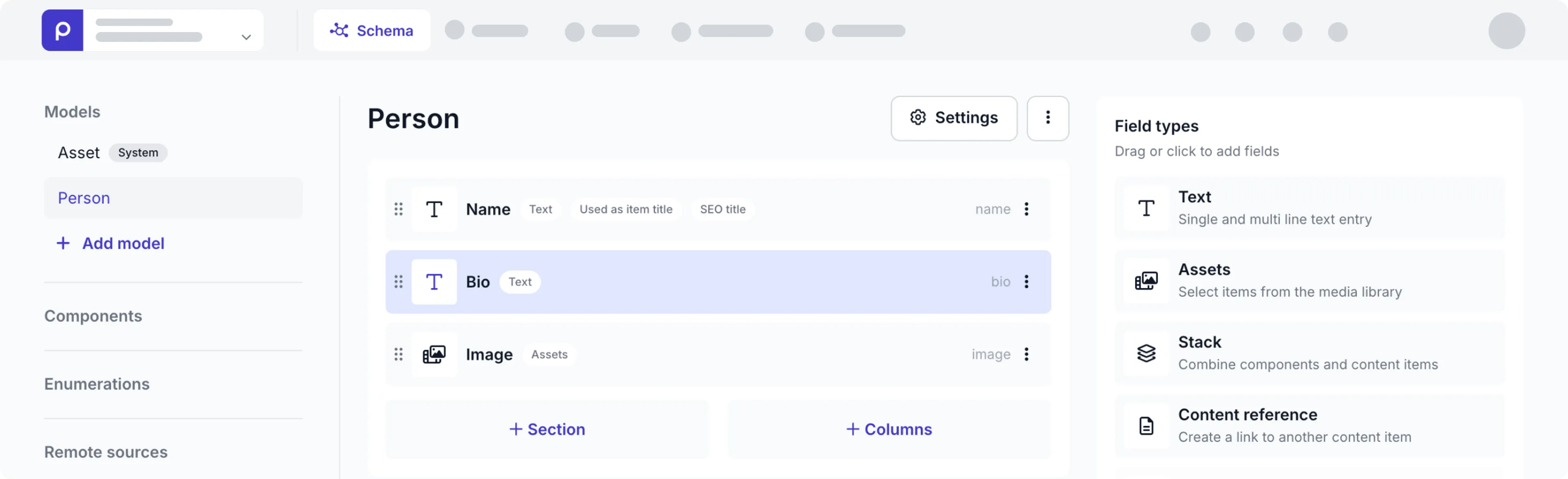The height and width of the screenshot is (479, 1568).
Task: Open the project switcher dropdown chevron
Action: click(246, 37)
